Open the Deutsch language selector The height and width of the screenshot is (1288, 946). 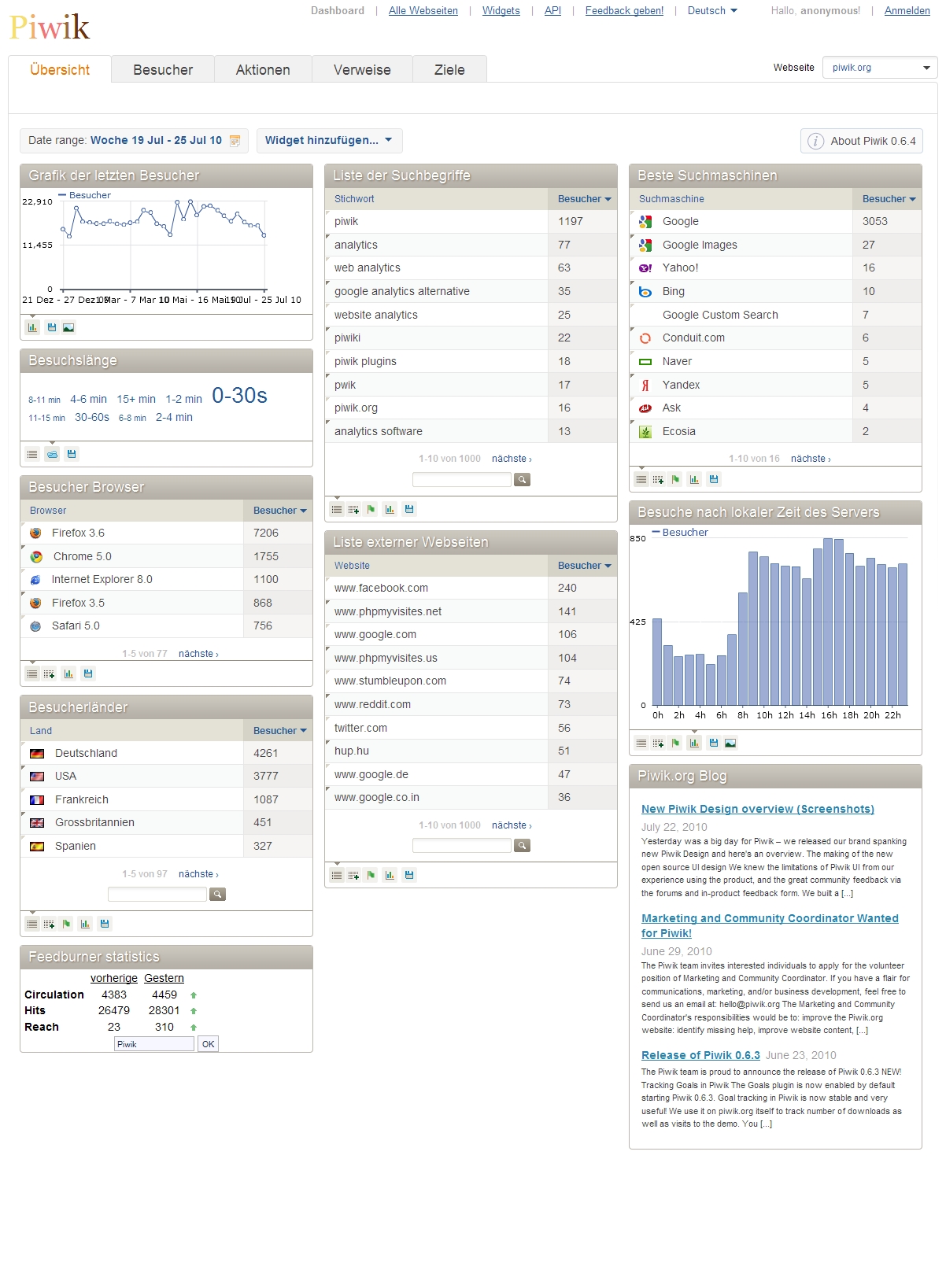click(x=712, y=11)
